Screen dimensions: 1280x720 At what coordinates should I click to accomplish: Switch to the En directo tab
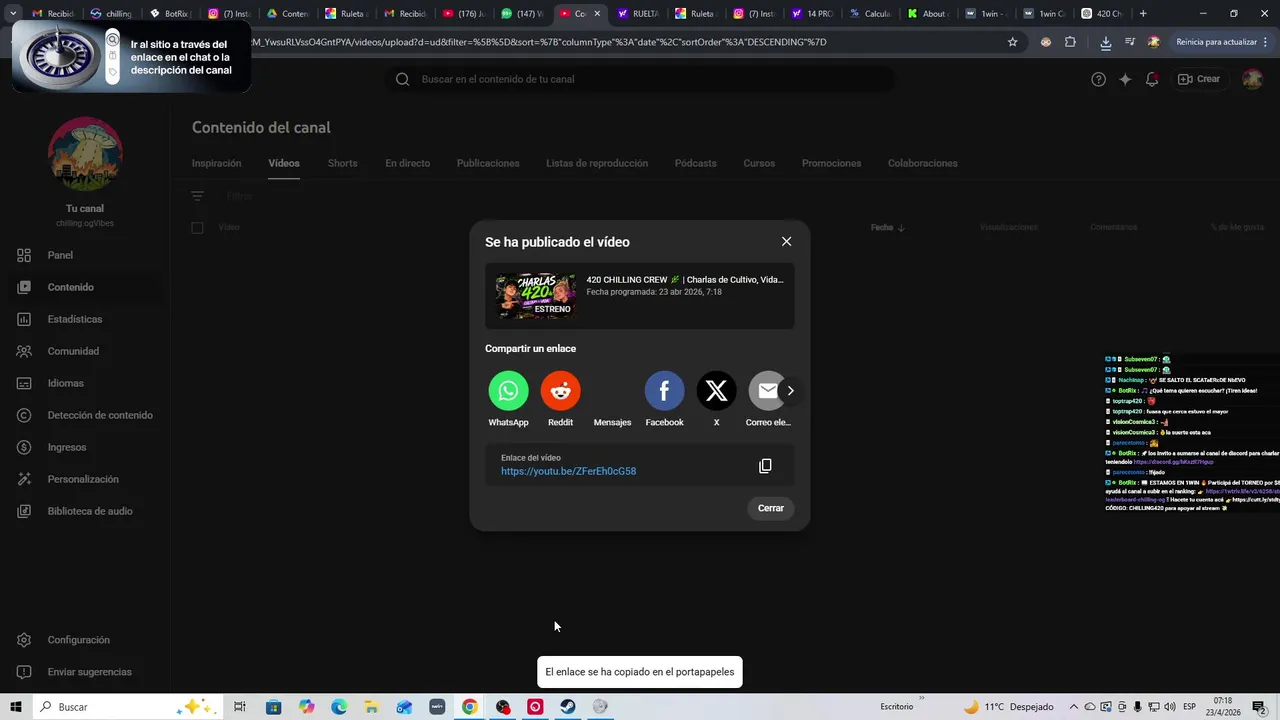pos(407,163)
